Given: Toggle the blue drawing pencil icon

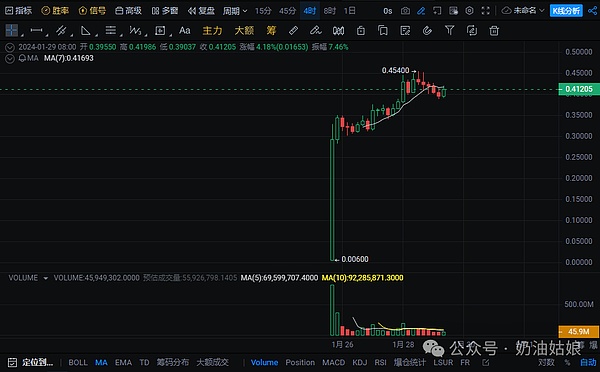Looking at the screenshot, I should (x=421, y=11).
